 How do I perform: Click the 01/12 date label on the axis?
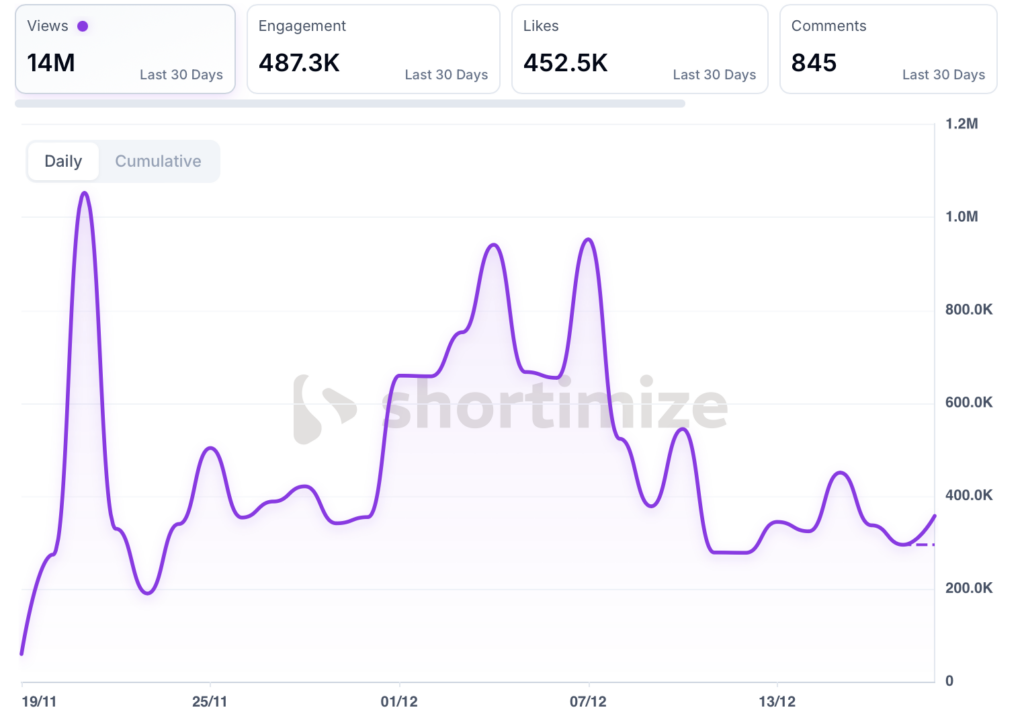(x=399, y=701)
